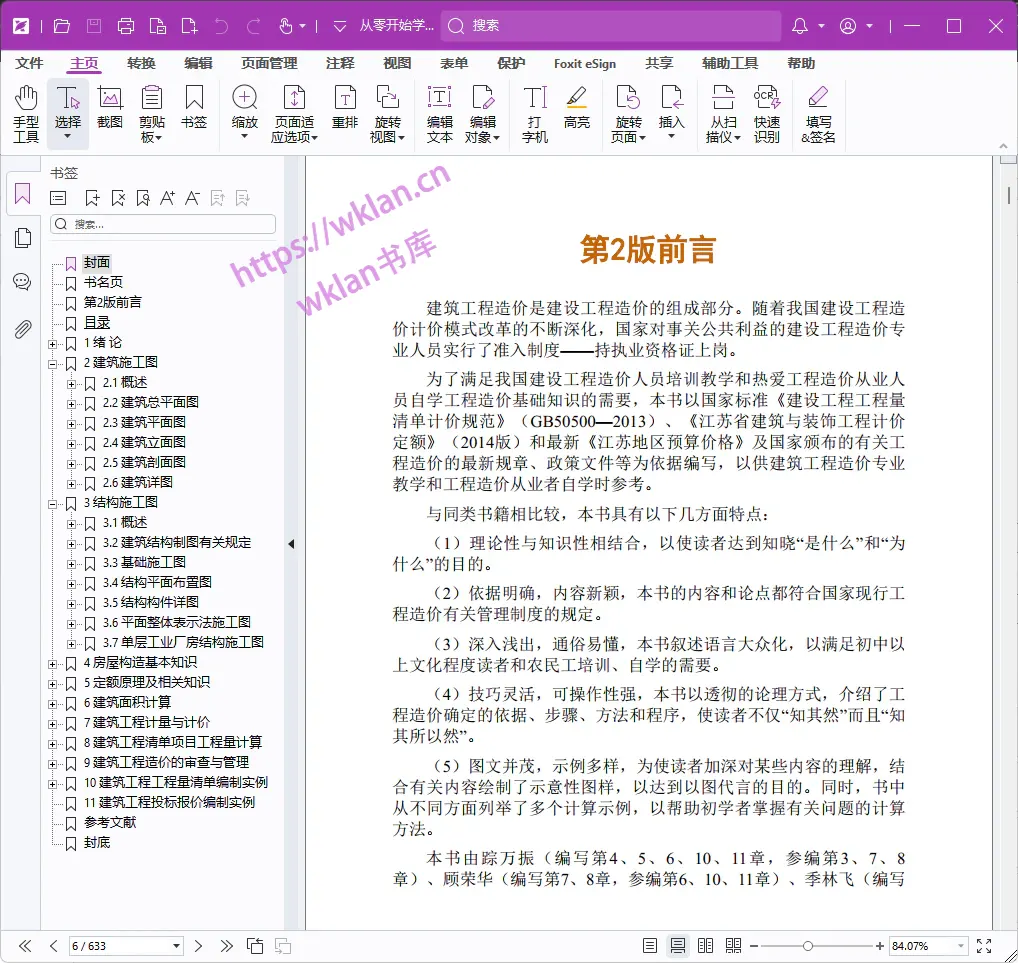Select the 目录 bookmark entry
This screenshot has width=1018, height=963.
tap(95, 322)
